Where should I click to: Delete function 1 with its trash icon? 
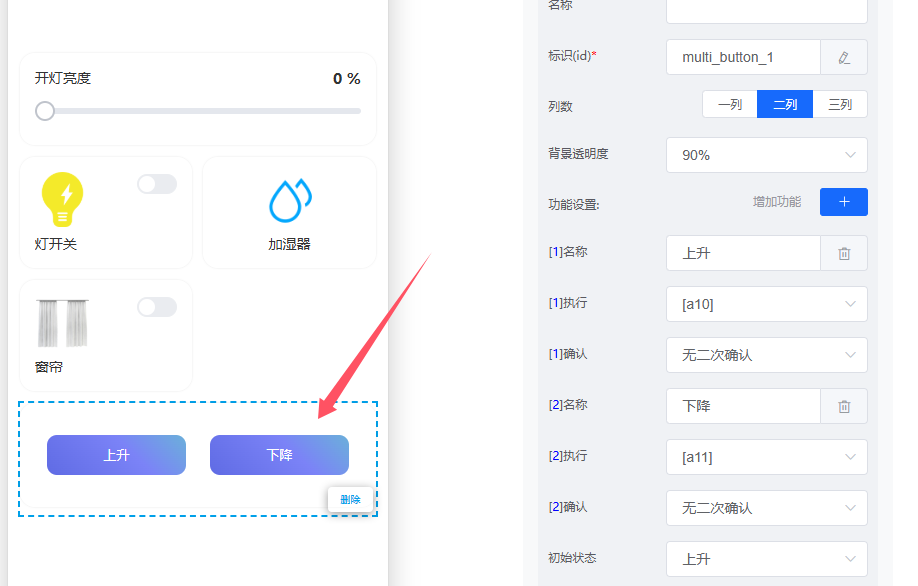click(844, 254)
